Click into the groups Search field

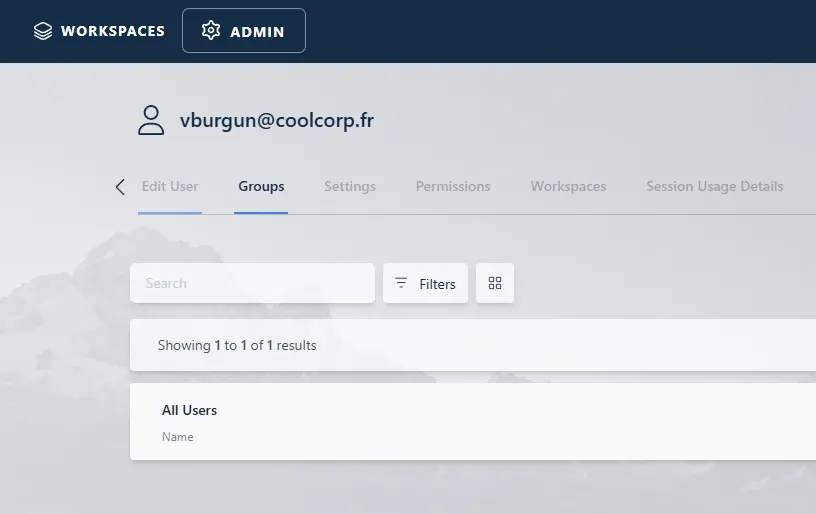coord(252,284)
